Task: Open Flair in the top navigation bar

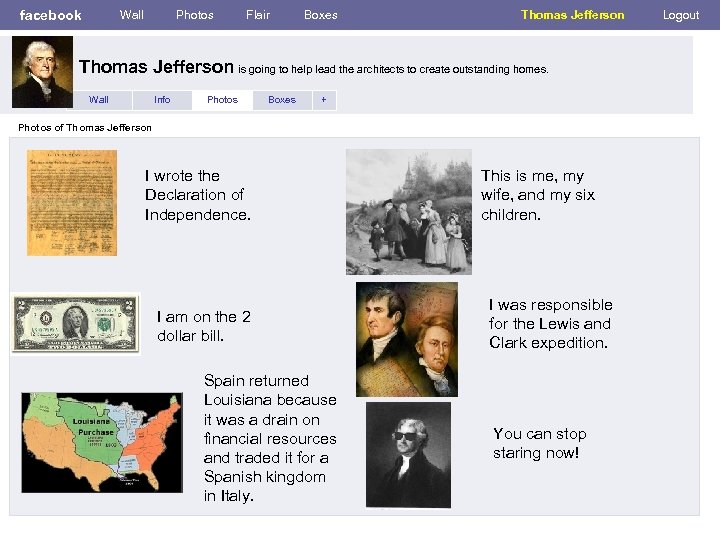Action: pos(258,15)
